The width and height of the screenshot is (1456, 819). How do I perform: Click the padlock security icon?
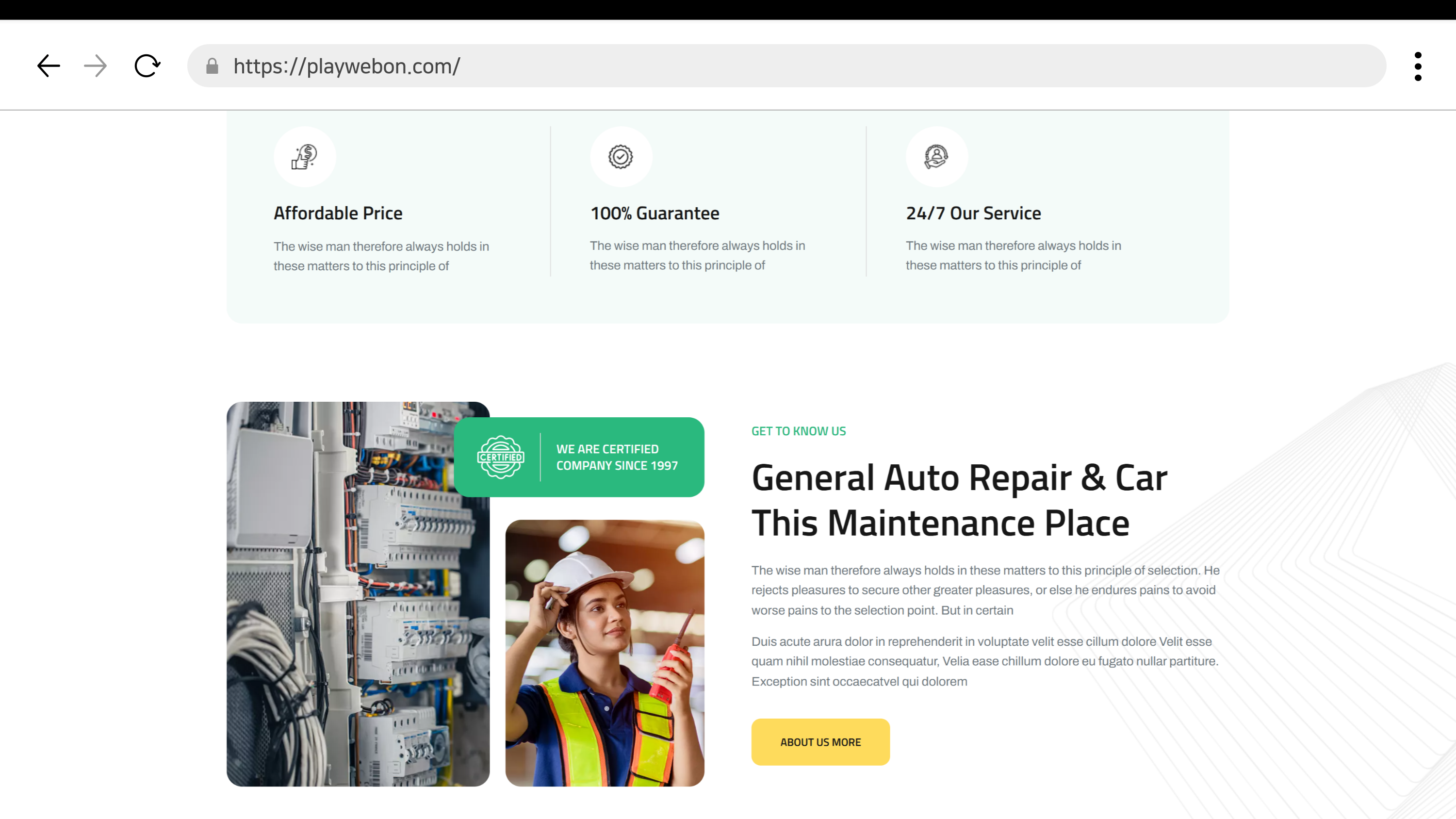[x=212, y=66]
